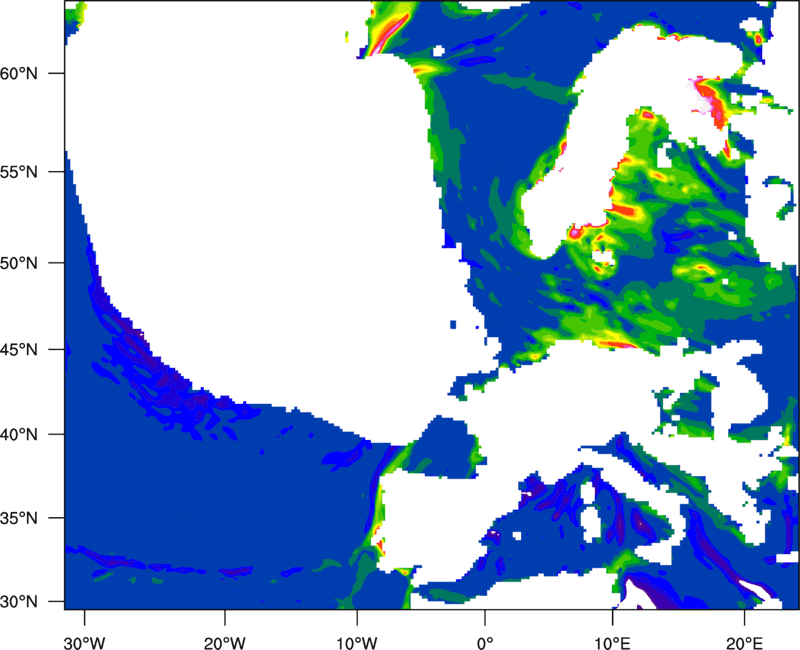Image resolution: width=800 pixels, height=650 pixels.
Task: Click the 55°N latitude label
Action: 19,171
